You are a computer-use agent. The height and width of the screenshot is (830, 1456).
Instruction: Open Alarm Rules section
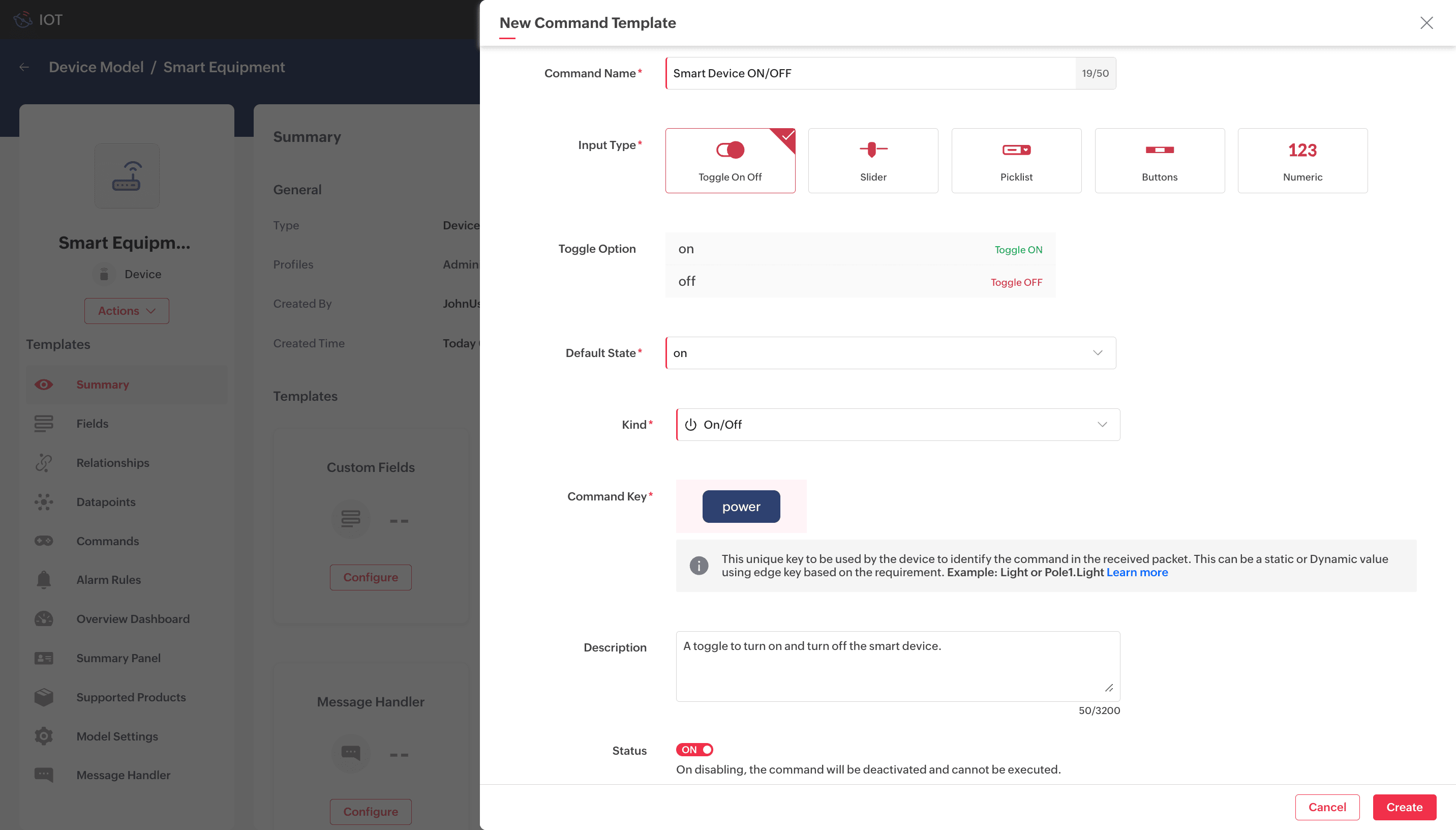point(127,580)
